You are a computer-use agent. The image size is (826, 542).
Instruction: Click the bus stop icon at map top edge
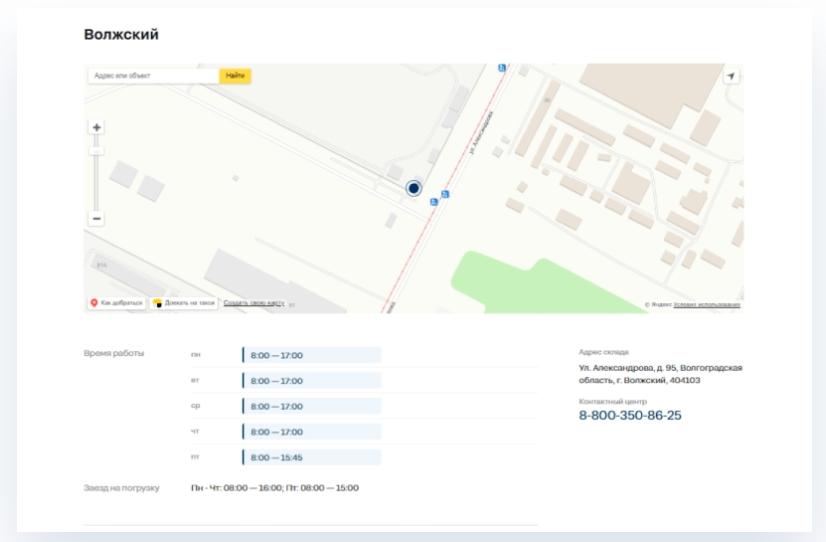pos(502,68)
